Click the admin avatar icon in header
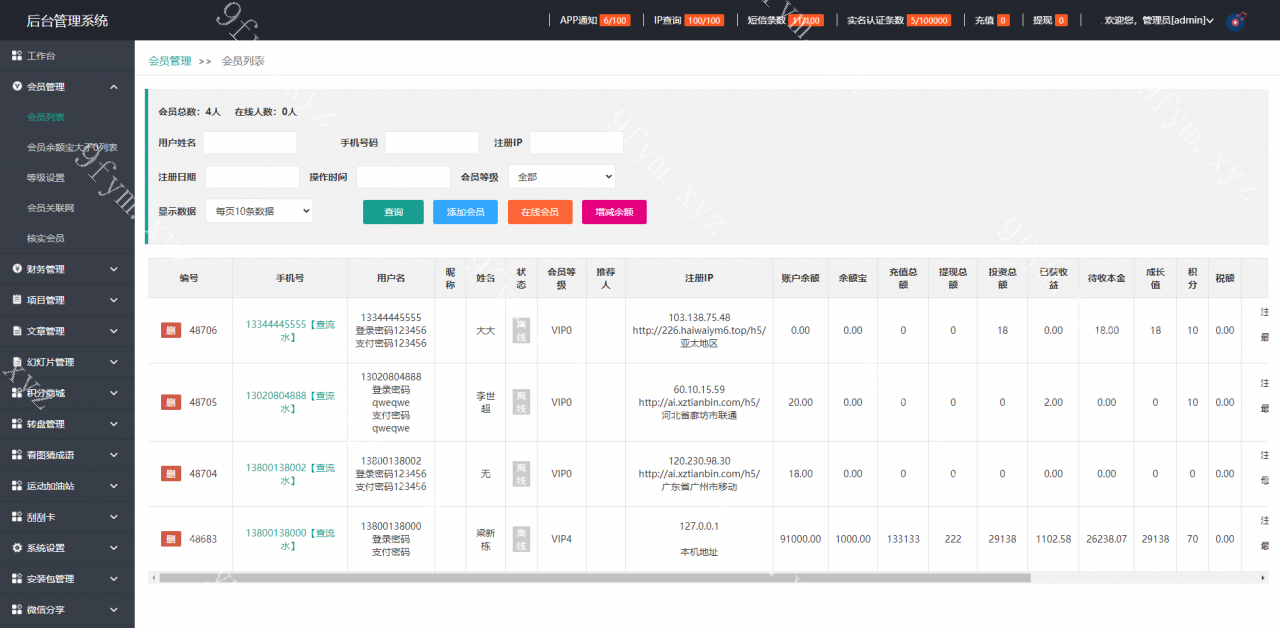Viewport: 1280px width, 628px height. (x=1236, y=20)
